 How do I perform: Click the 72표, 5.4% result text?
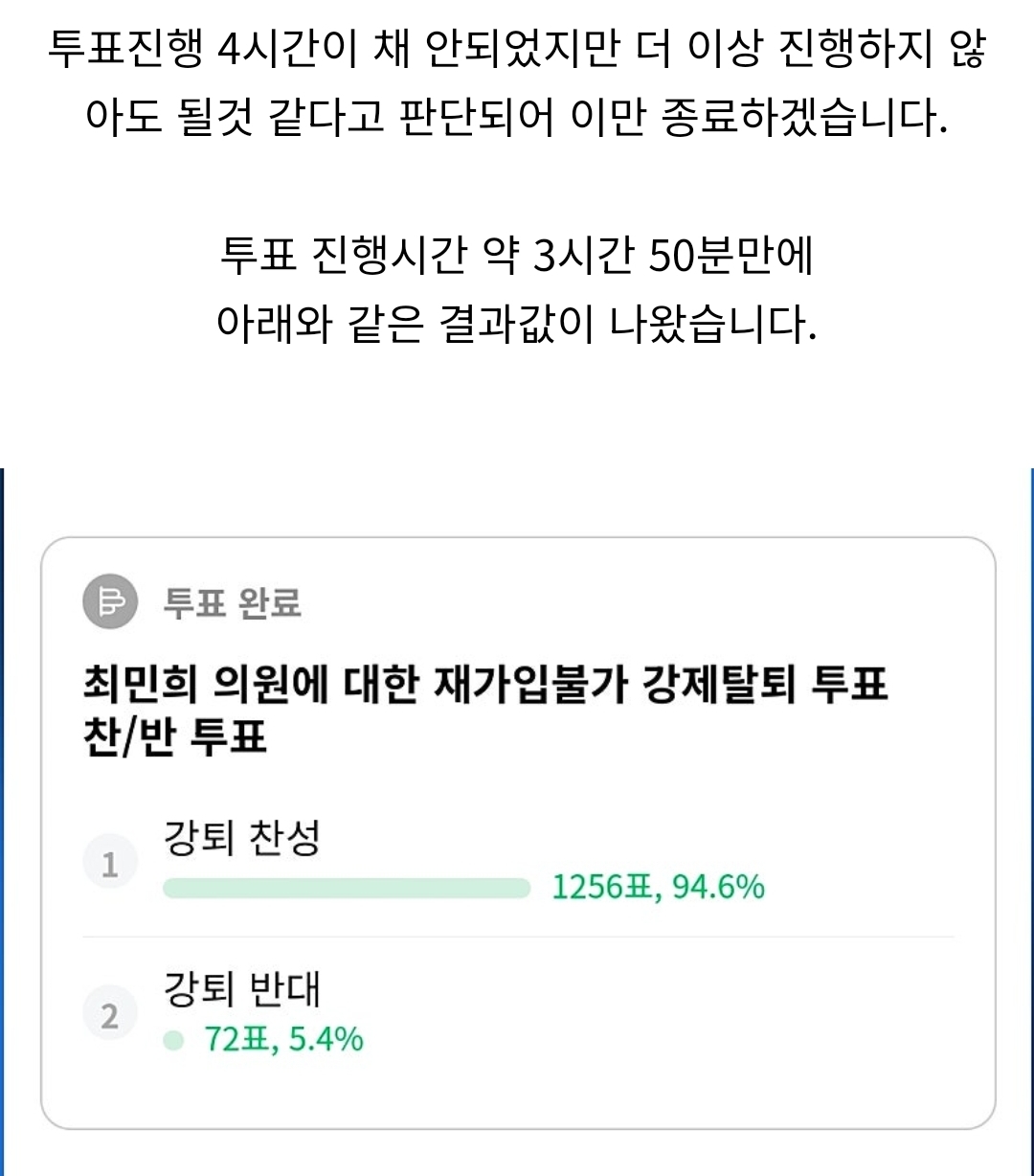pos(283,1040)
